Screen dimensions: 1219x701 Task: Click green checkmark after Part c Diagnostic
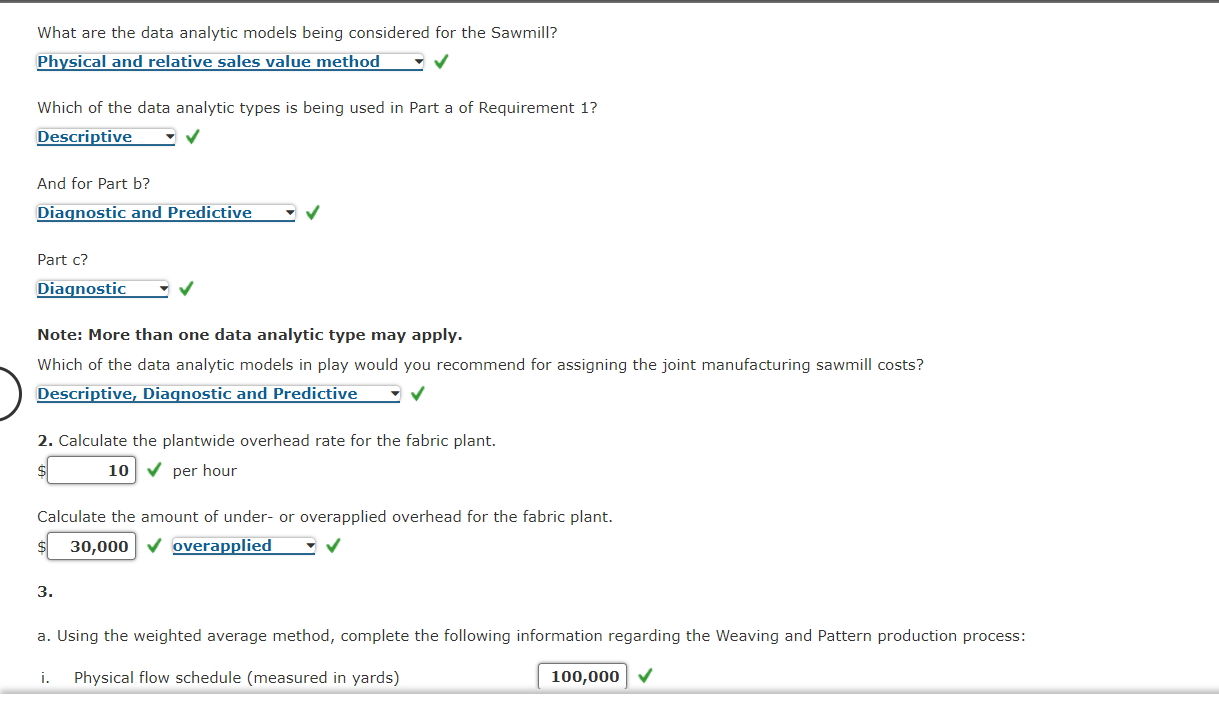[x=186, y=289]
